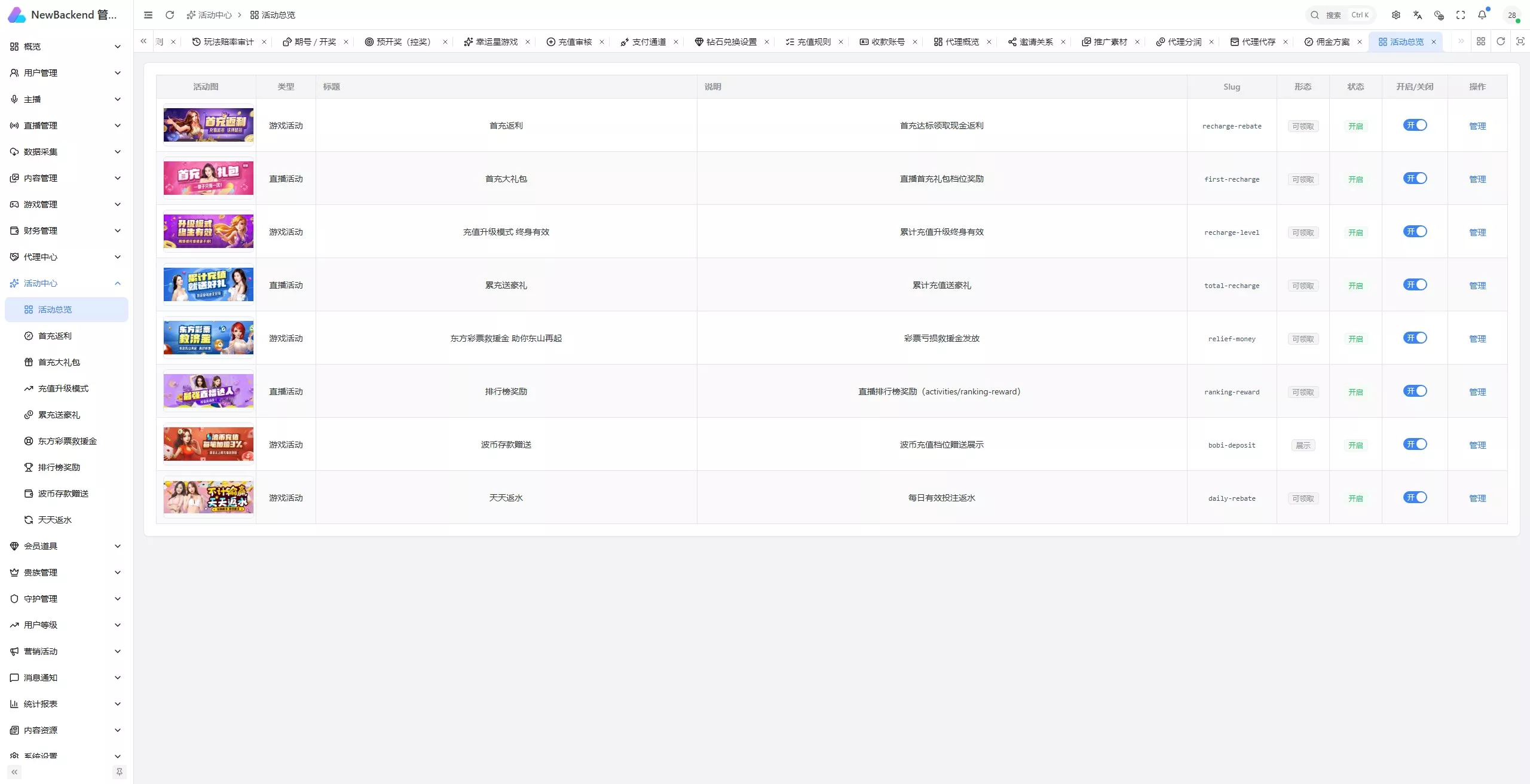The width and height of the screenshot is (1530, 784).
Task: Expand the 主播 sidebar menu
Action: point(66,99)
